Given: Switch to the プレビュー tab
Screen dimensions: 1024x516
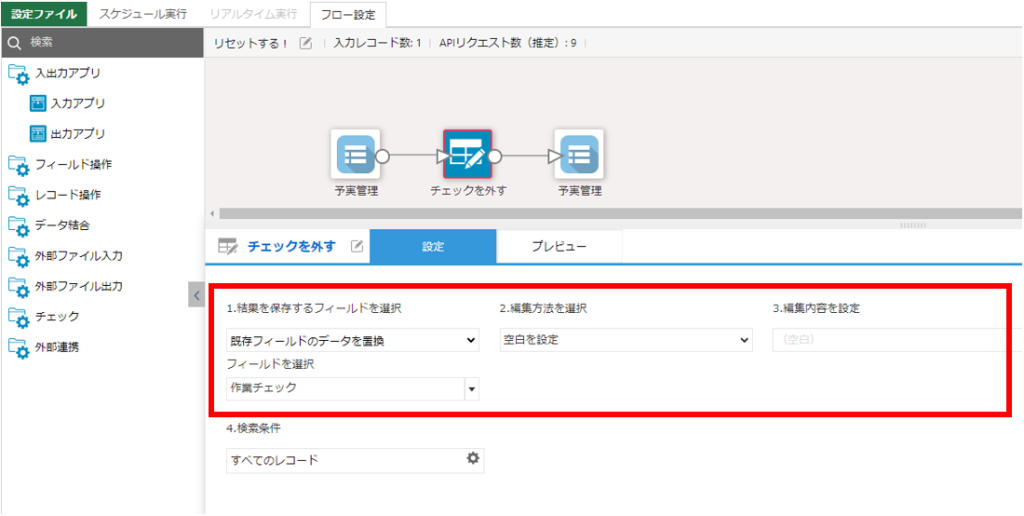Looking at the screenshot, I should point(559,247).
